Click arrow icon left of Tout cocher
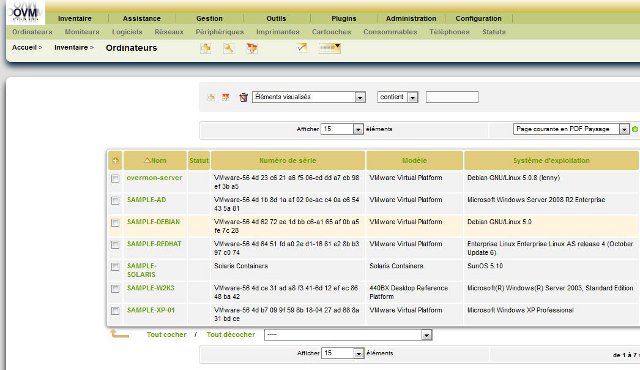This screenshot has width=640, height=370. [120, 334]
